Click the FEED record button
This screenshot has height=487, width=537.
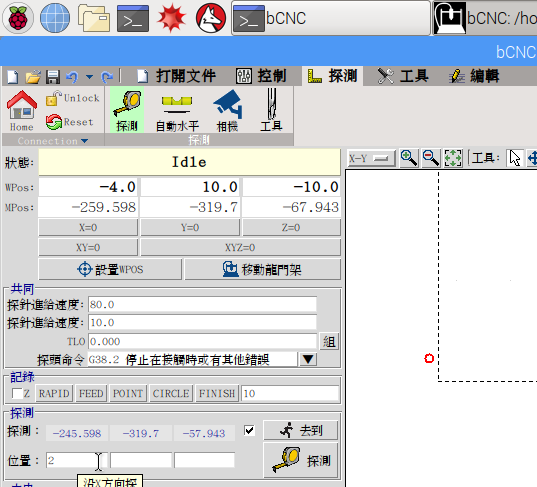pos(91,394)
